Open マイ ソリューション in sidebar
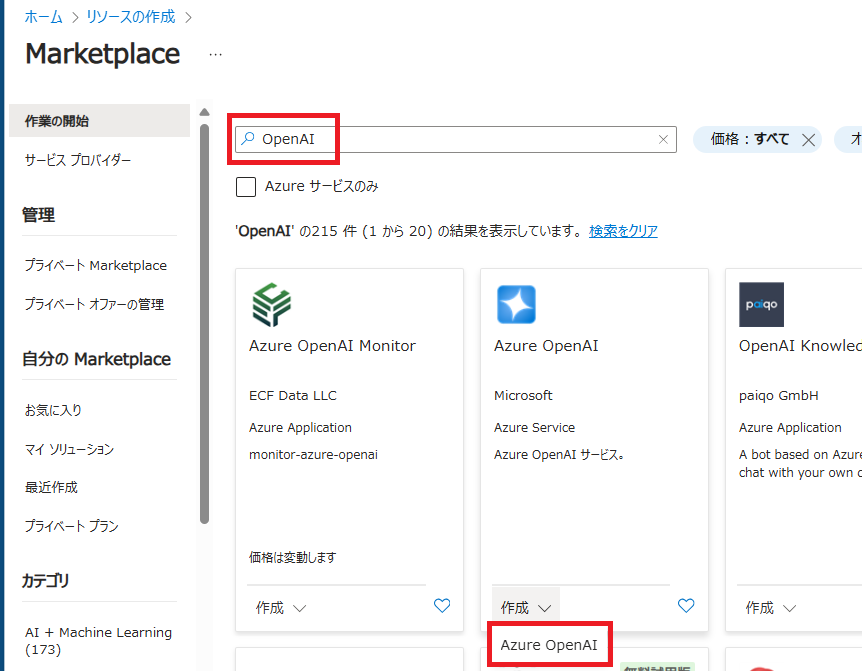This screenshot has width=862, height=671. (x=69, y=449)
